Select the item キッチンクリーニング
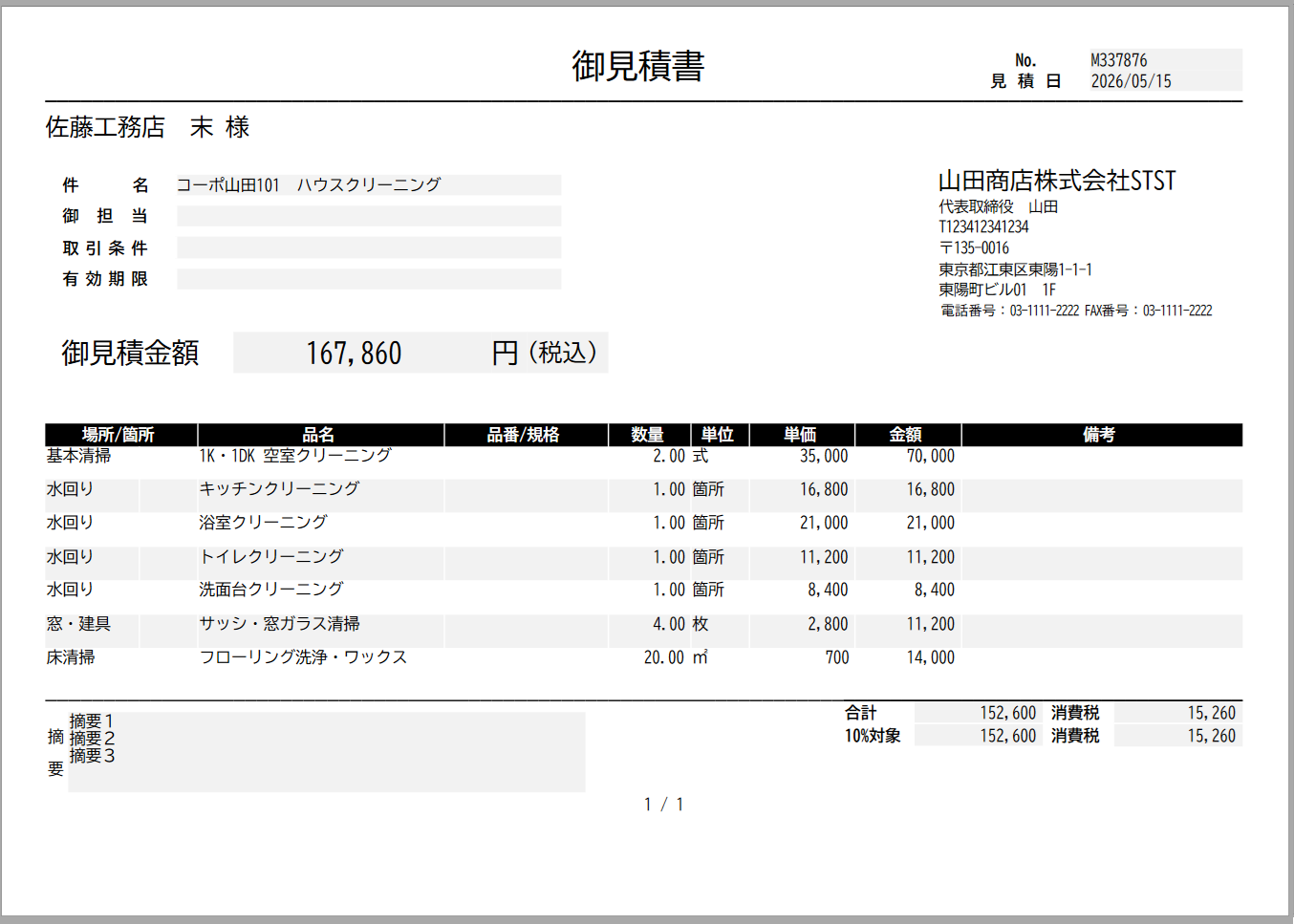The height and width of the screenshot is (924, 1294). (x=279, y=488)
